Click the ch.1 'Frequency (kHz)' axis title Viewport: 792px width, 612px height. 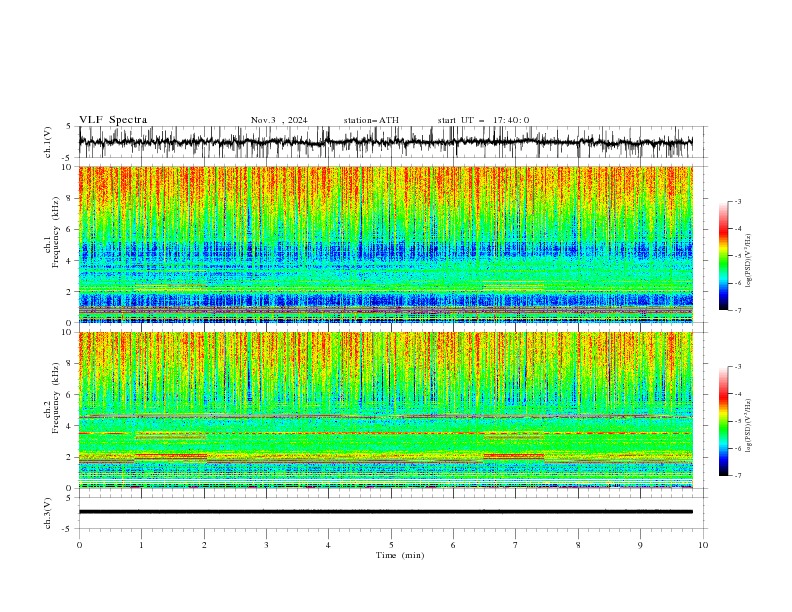pyautogui.click(x=56, y=232)
